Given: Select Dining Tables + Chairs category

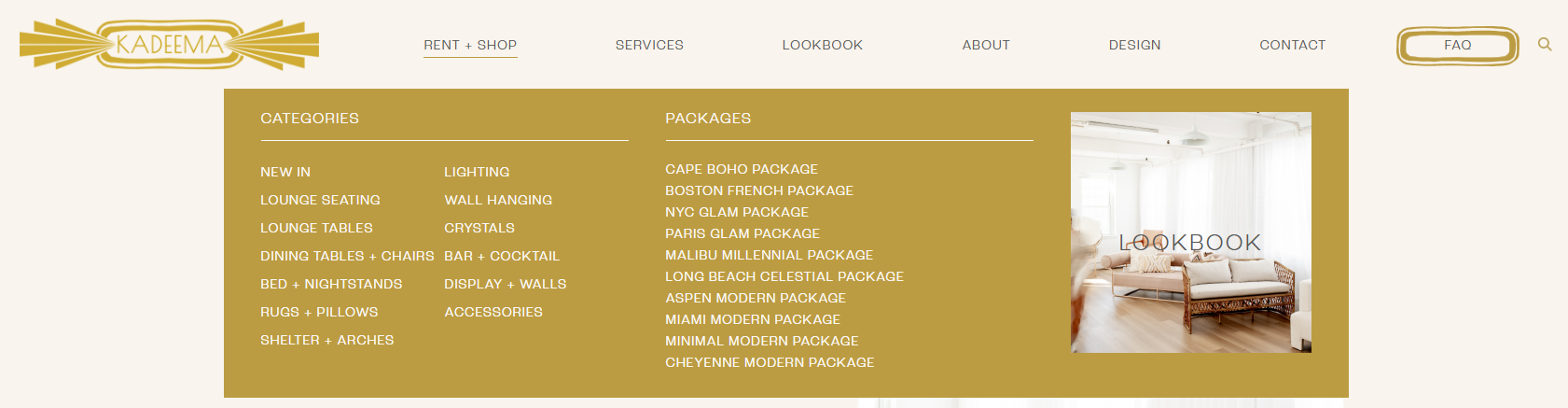Looking at the screenshot, I should pos(347,256).
